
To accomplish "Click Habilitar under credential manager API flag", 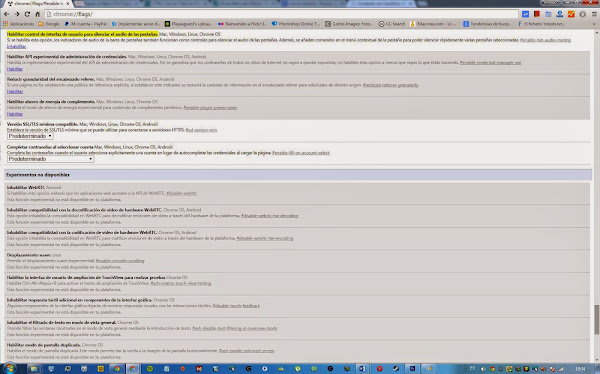I will click(15, 69).
